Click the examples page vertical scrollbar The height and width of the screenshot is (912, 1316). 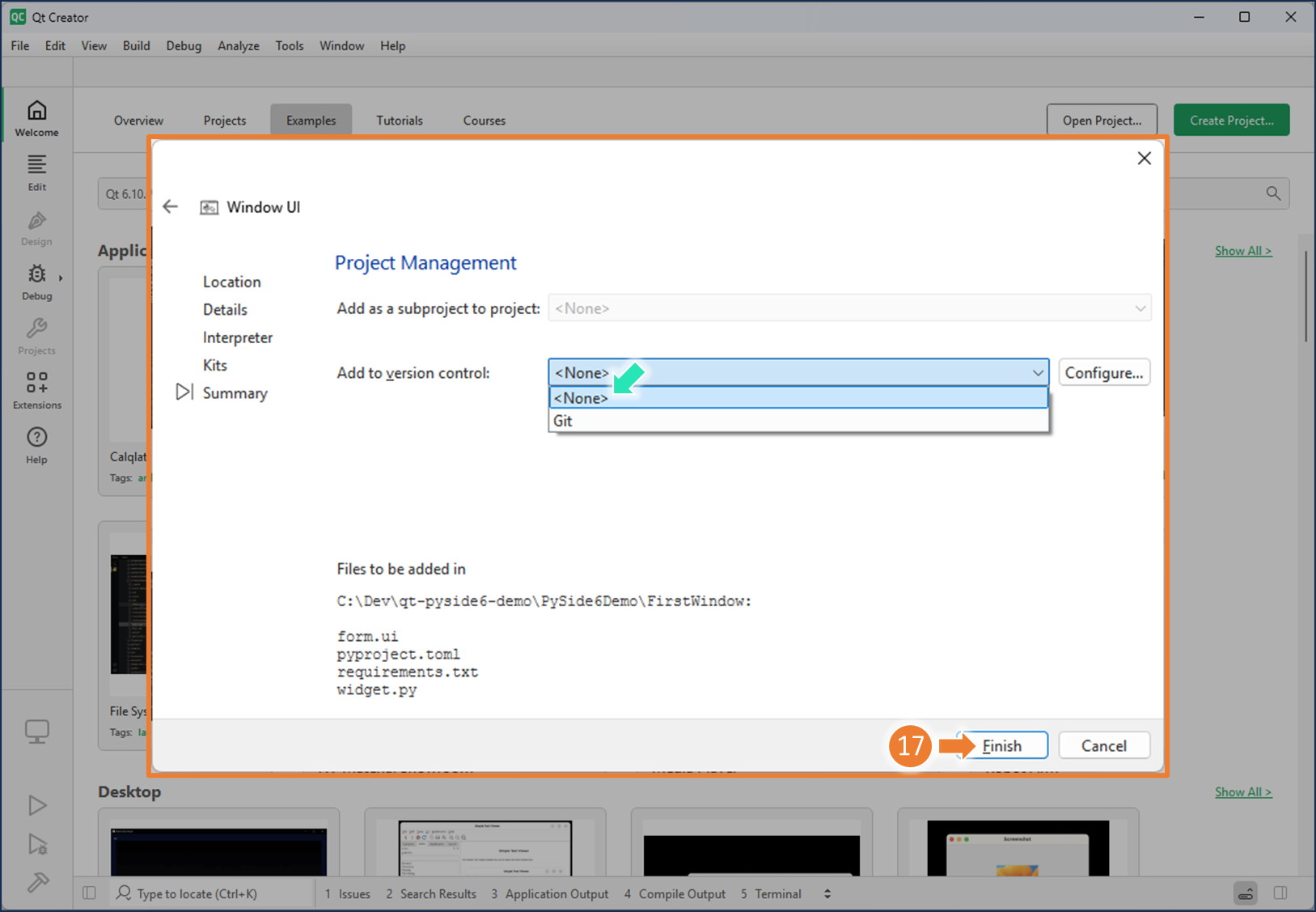tap(1305, 296)
